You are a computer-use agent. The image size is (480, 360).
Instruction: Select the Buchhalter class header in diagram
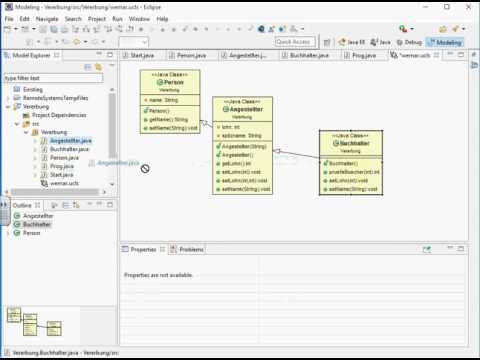[x=351, y=143]
